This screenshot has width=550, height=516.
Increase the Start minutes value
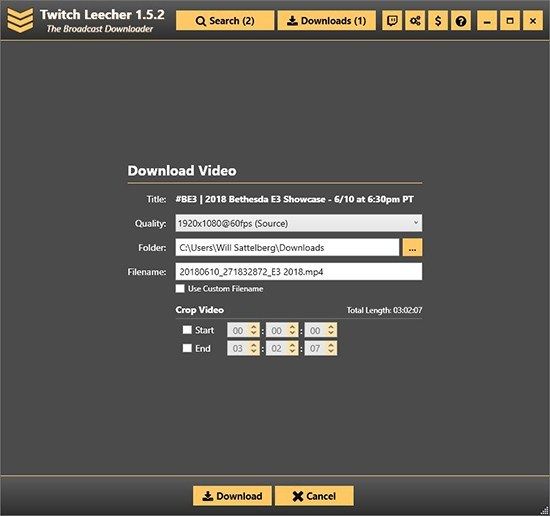(x=292, y=327)
